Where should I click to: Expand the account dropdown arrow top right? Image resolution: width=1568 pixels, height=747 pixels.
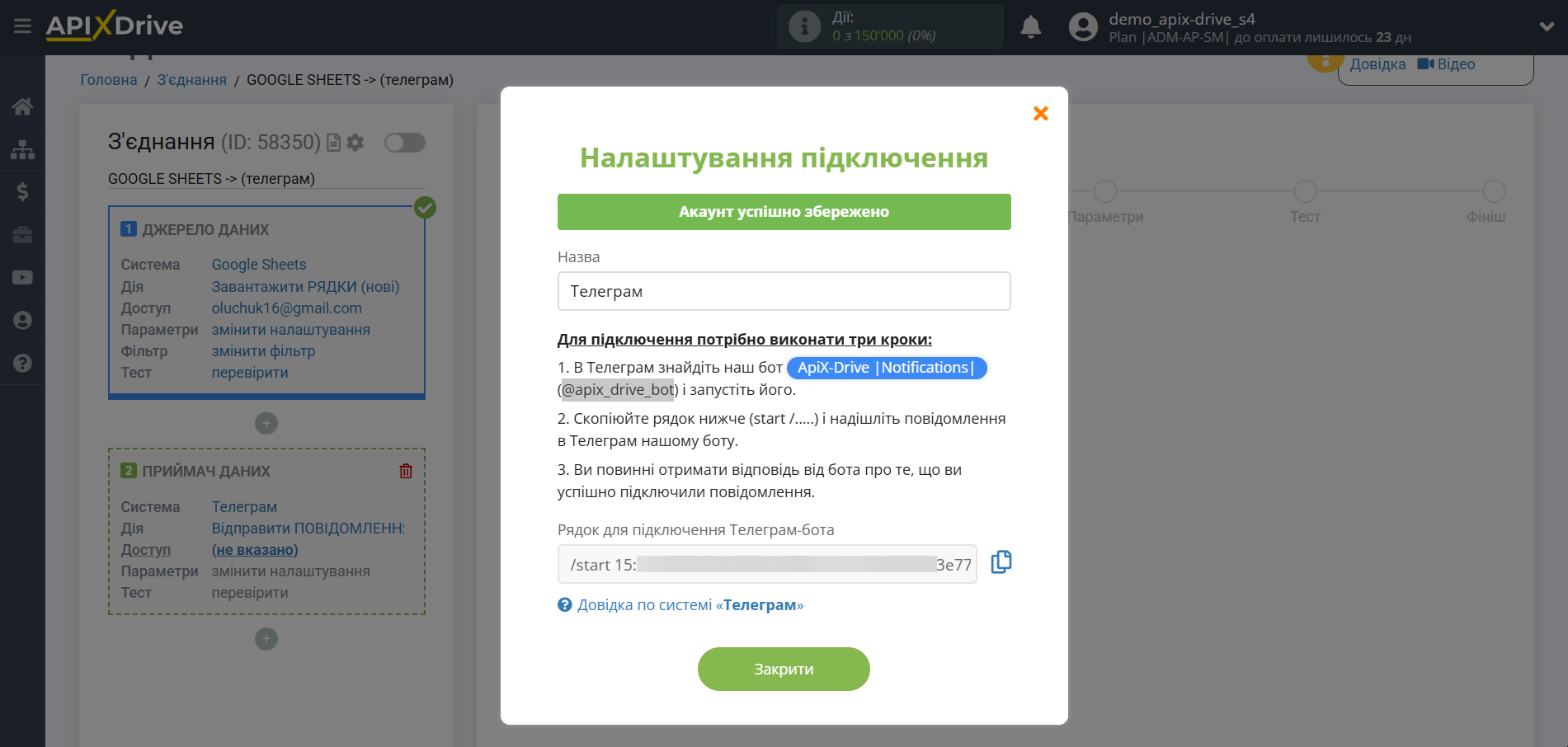[1547, 25]
